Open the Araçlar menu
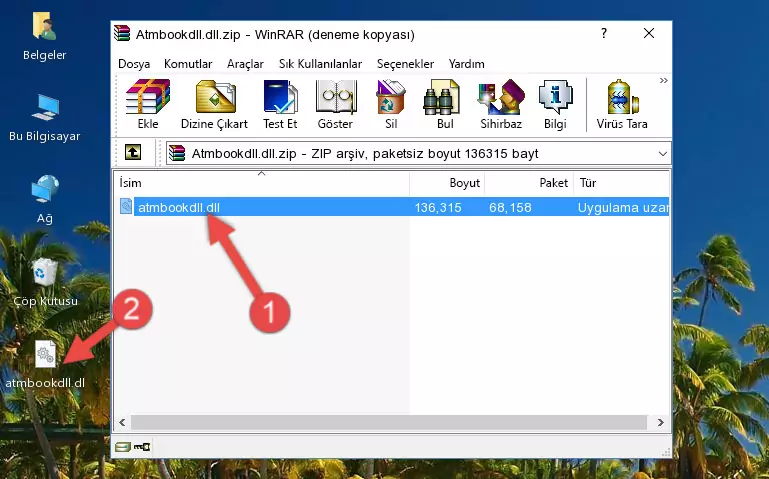 click(245, 64)
